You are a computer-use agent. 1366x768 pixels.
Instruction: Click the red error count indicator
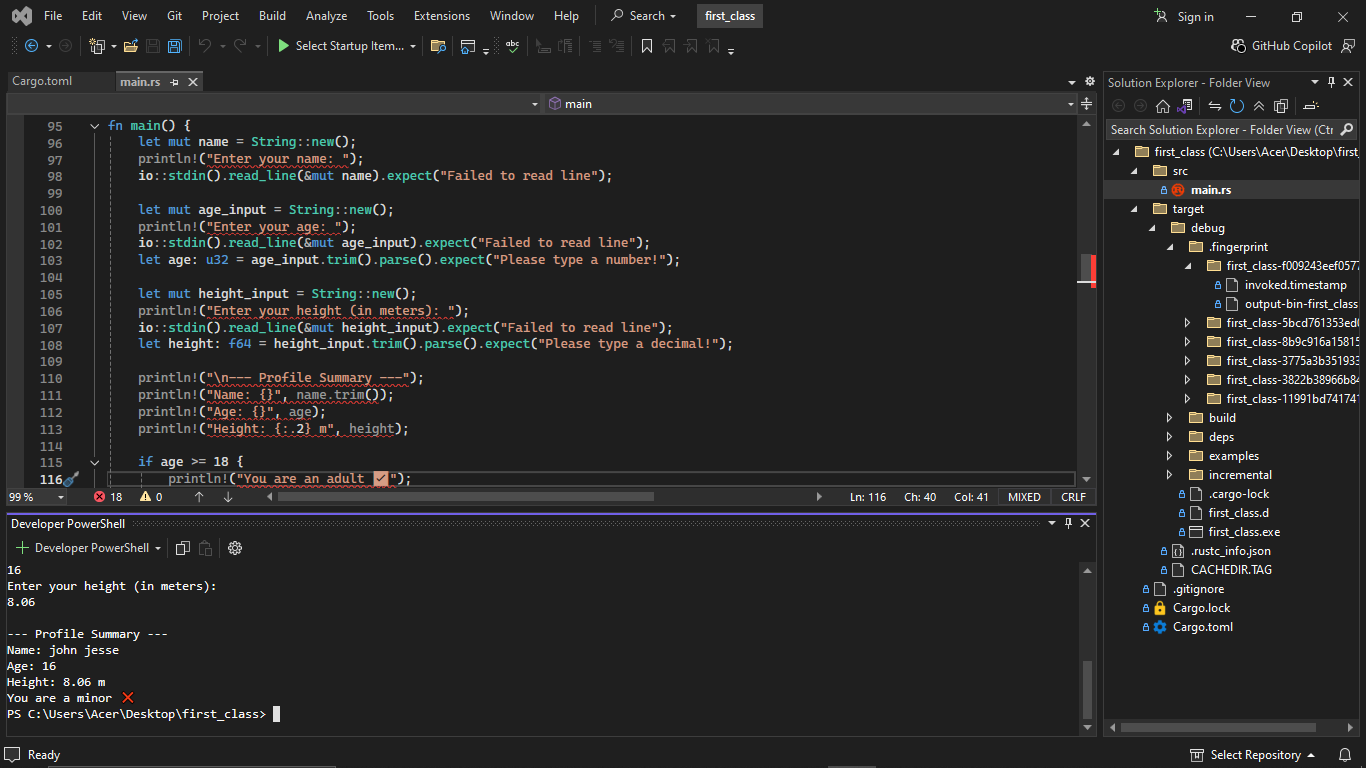click(x=108, y=497)
